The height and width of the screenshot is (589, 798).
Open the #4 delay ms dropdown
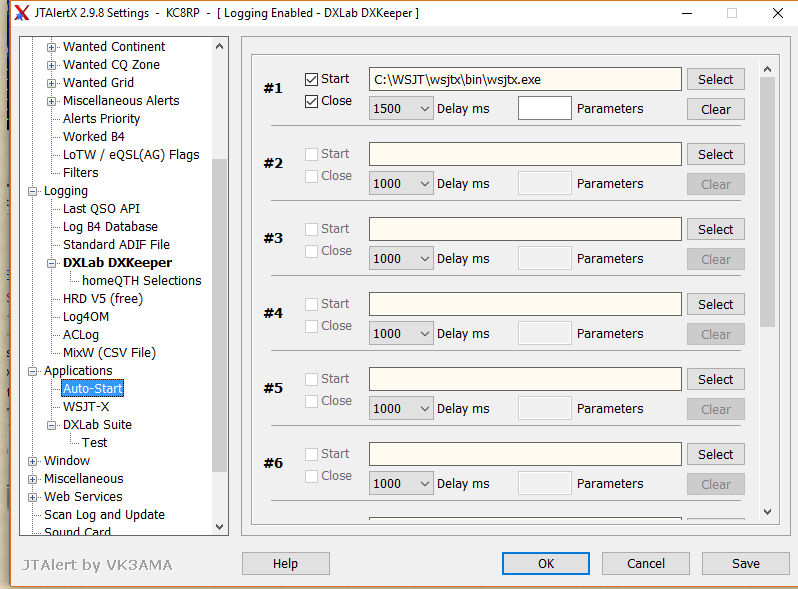pyautogui.click(x=401, y=333)
